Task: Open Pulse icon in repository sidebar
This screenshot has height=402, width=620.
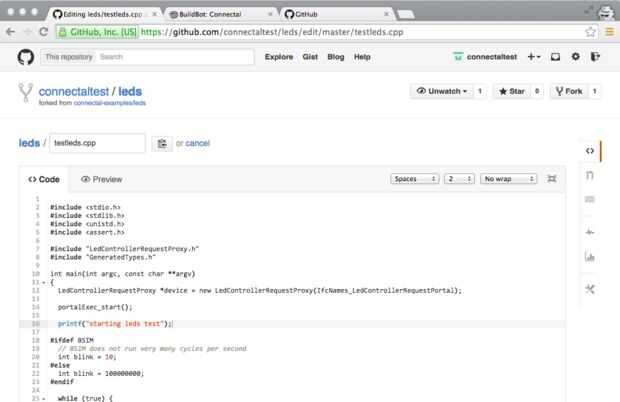Action: [590, 232]
